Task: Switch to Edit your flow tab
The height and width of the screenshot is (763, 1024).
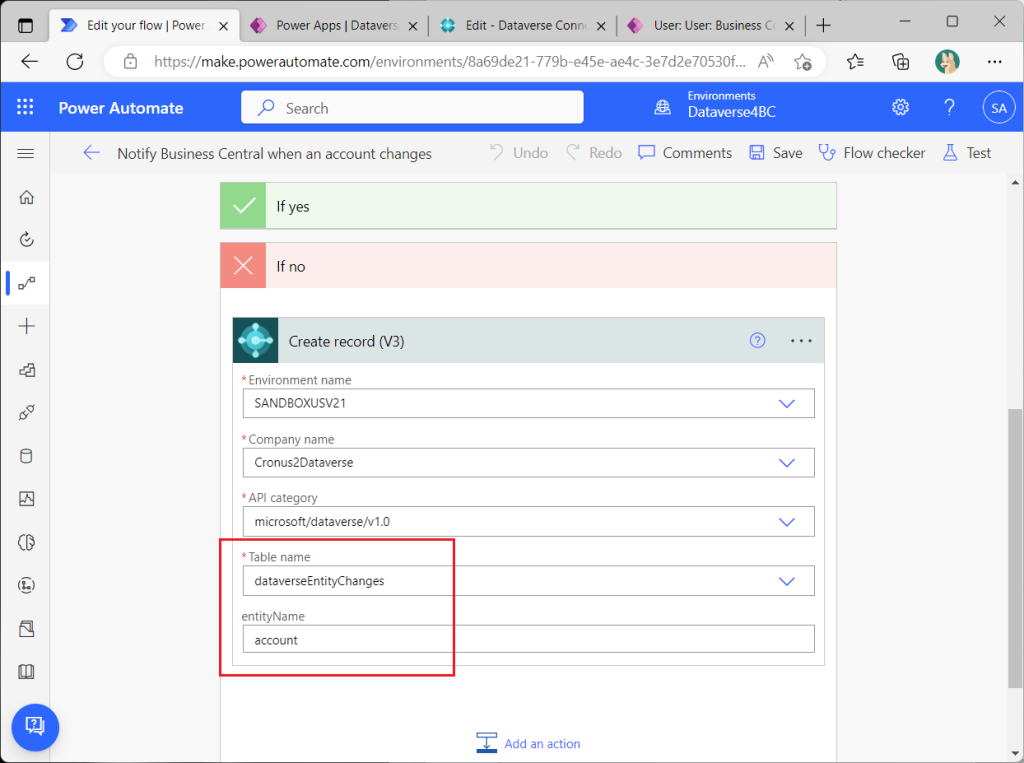Action: (145, 25)
